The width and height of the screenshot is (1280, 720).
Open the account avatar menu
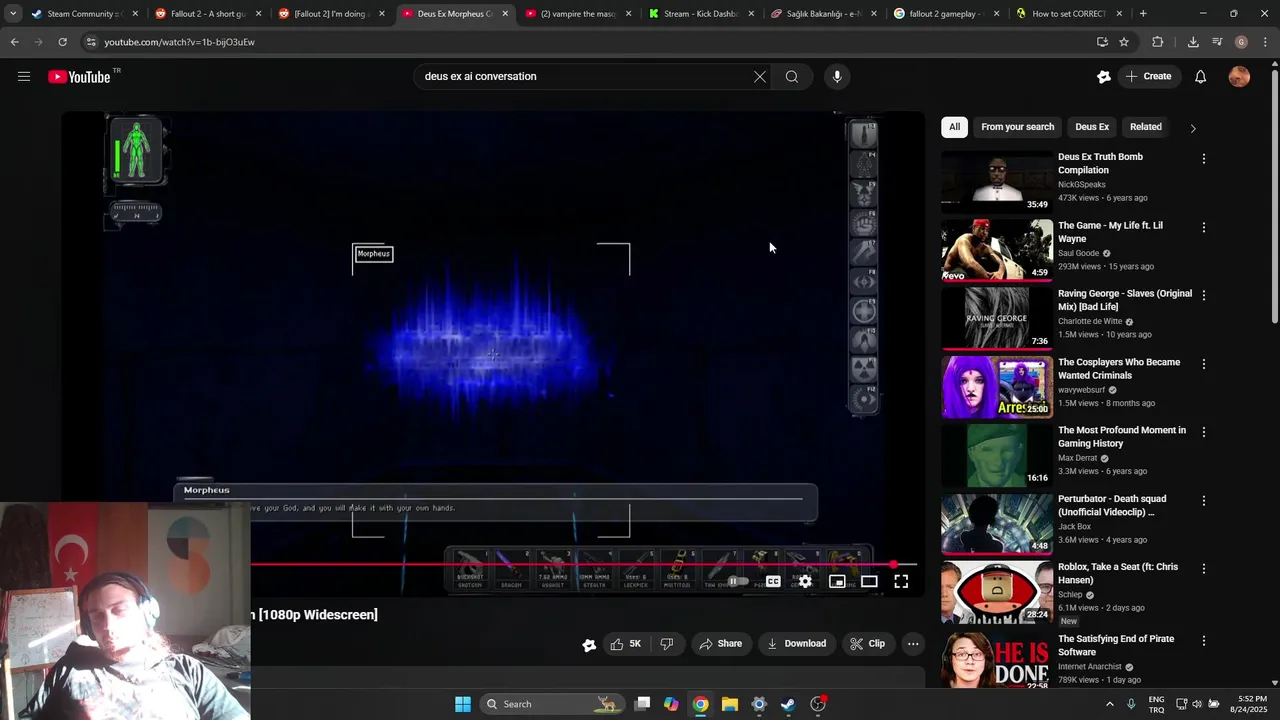1239,77
